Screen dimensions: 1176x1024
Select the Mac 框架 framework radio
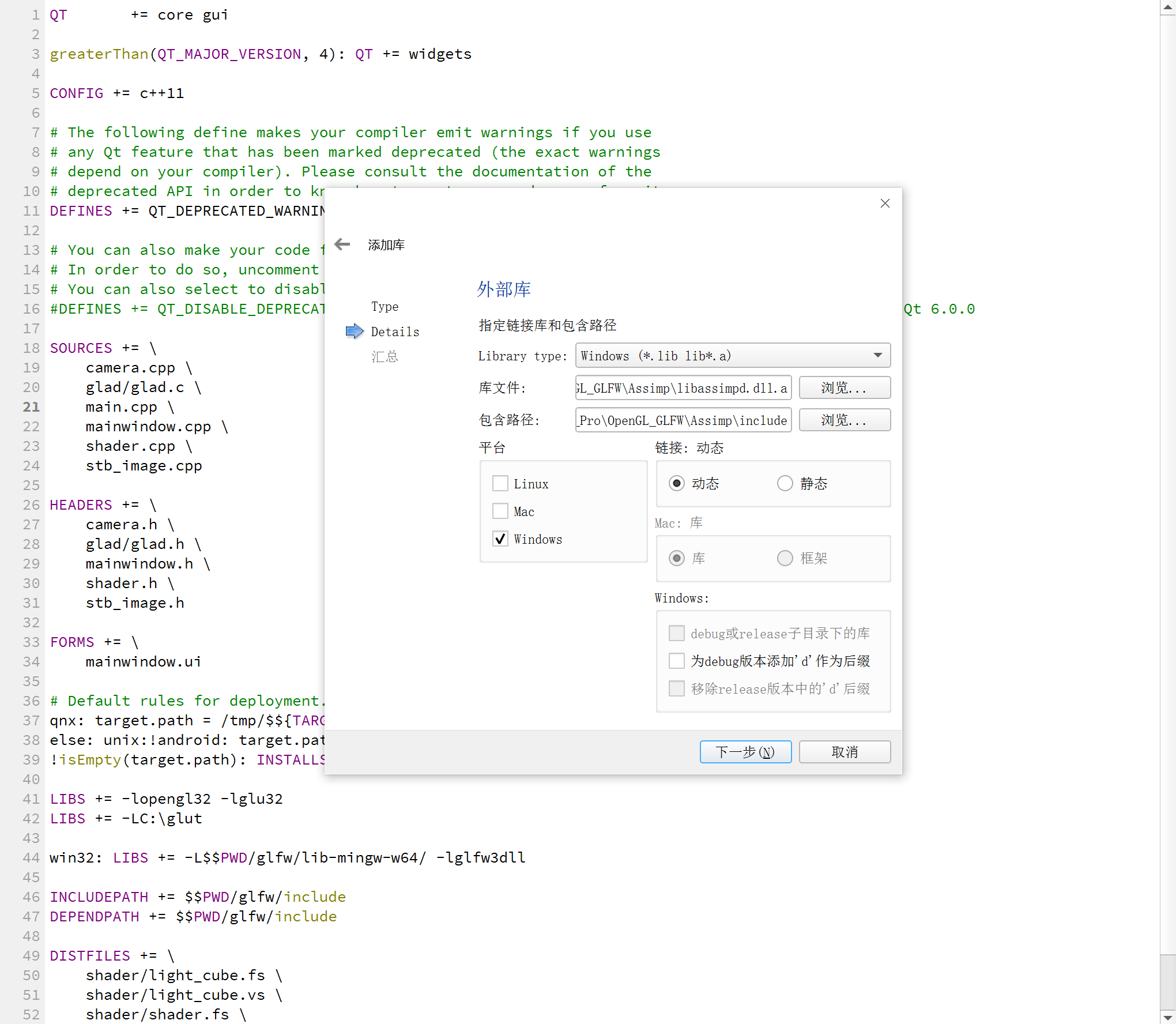tap(785, 558)
